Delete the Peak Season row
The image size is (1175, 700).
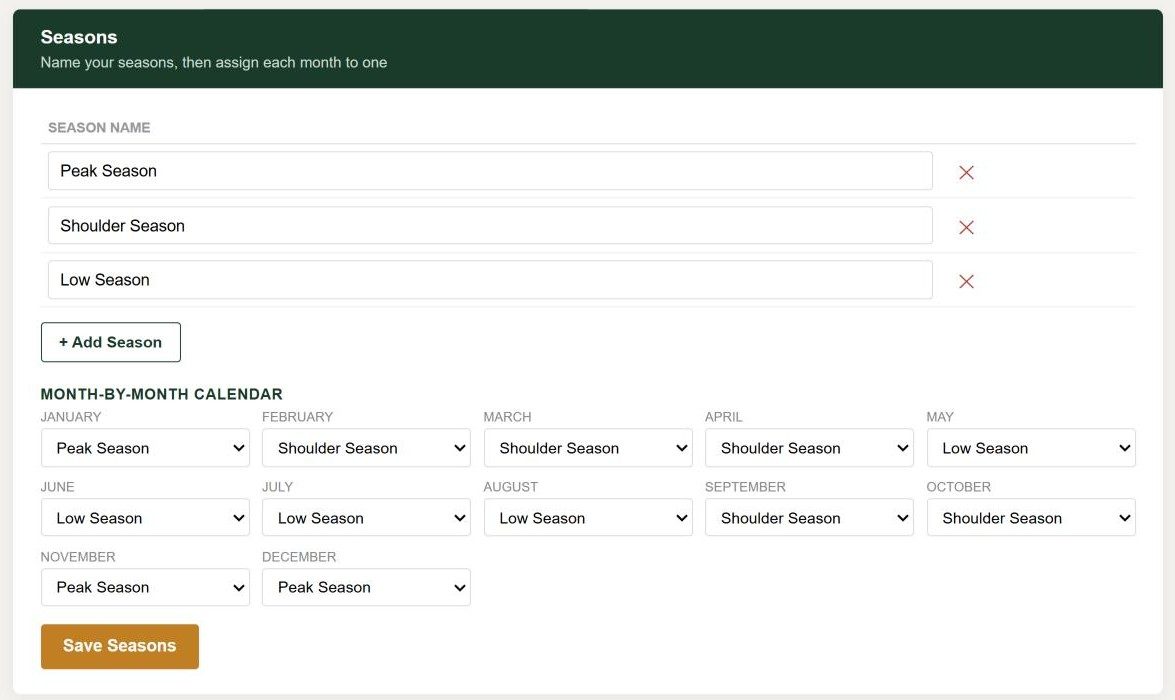pos(966,172)
